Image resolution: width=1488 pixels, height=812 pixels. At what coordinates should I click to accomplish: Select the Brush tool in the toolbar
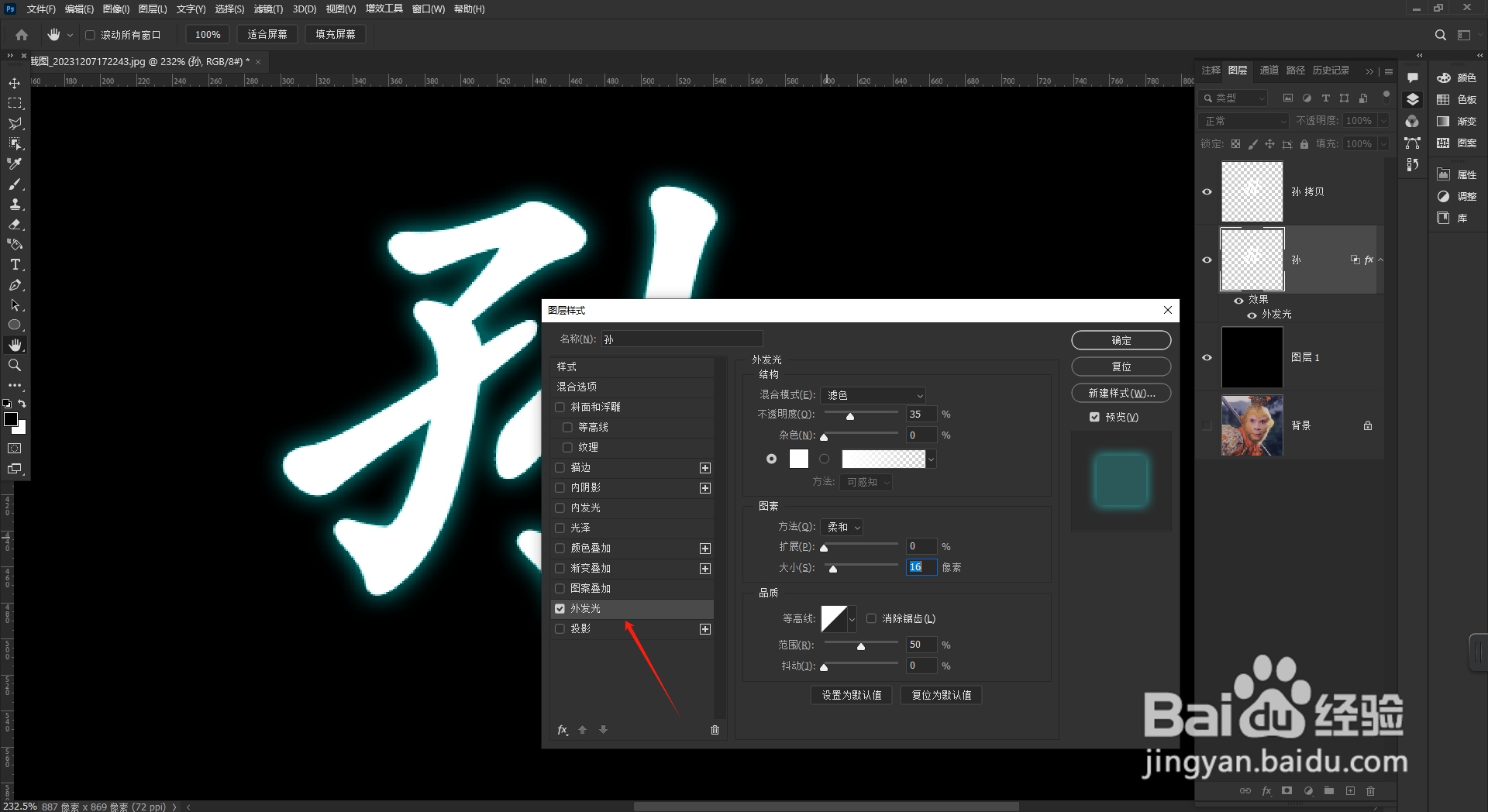point(15,184)
